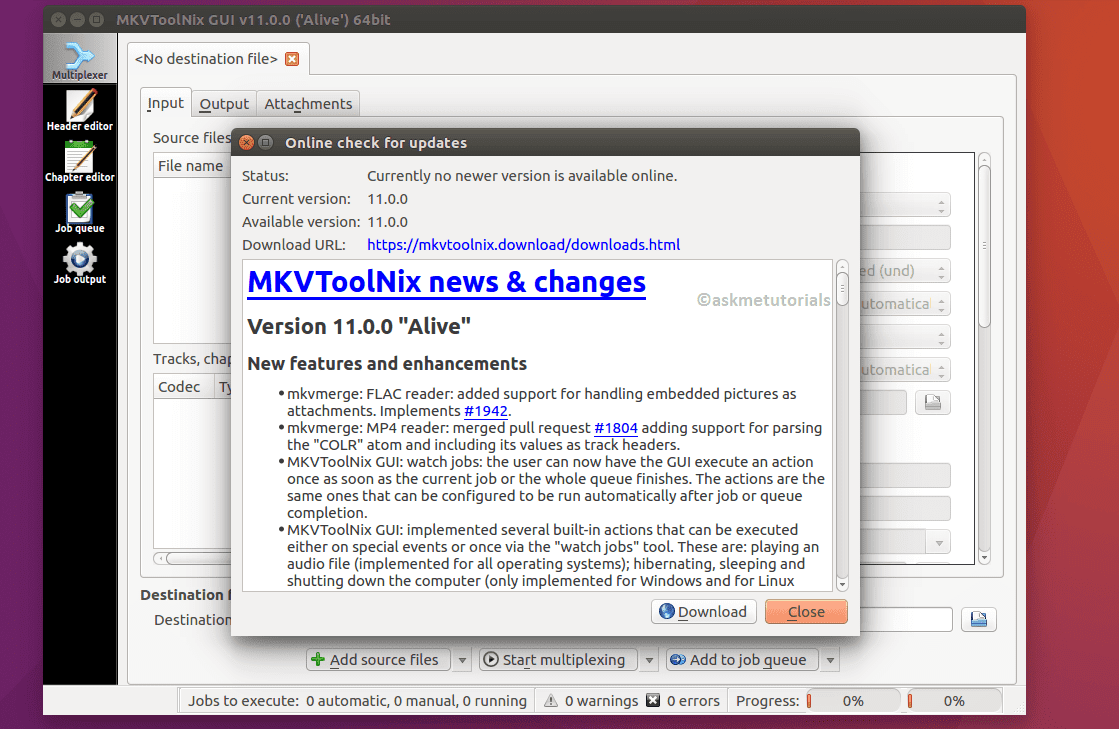Click the '0 errors' status bar text
The height and width of the screenshot is (729, 1119).
693,701
